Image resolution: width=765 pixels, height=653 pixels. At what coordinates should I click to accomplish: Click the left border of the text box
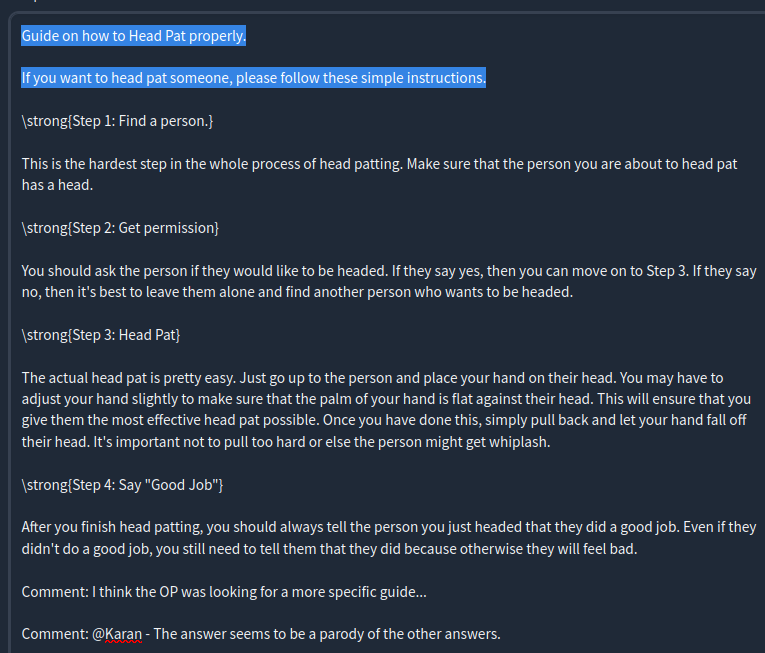[9, 332]
